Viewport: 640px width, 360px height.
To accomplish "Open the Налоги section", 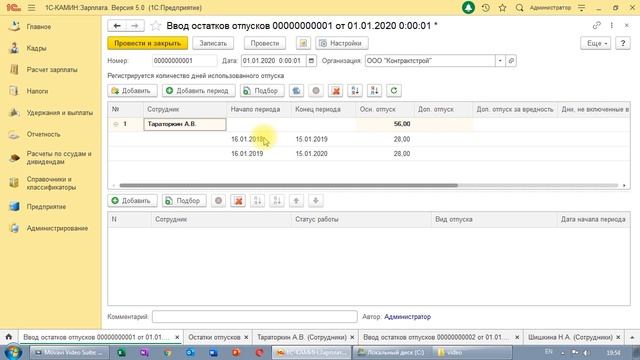I will (x=37, y=91).
